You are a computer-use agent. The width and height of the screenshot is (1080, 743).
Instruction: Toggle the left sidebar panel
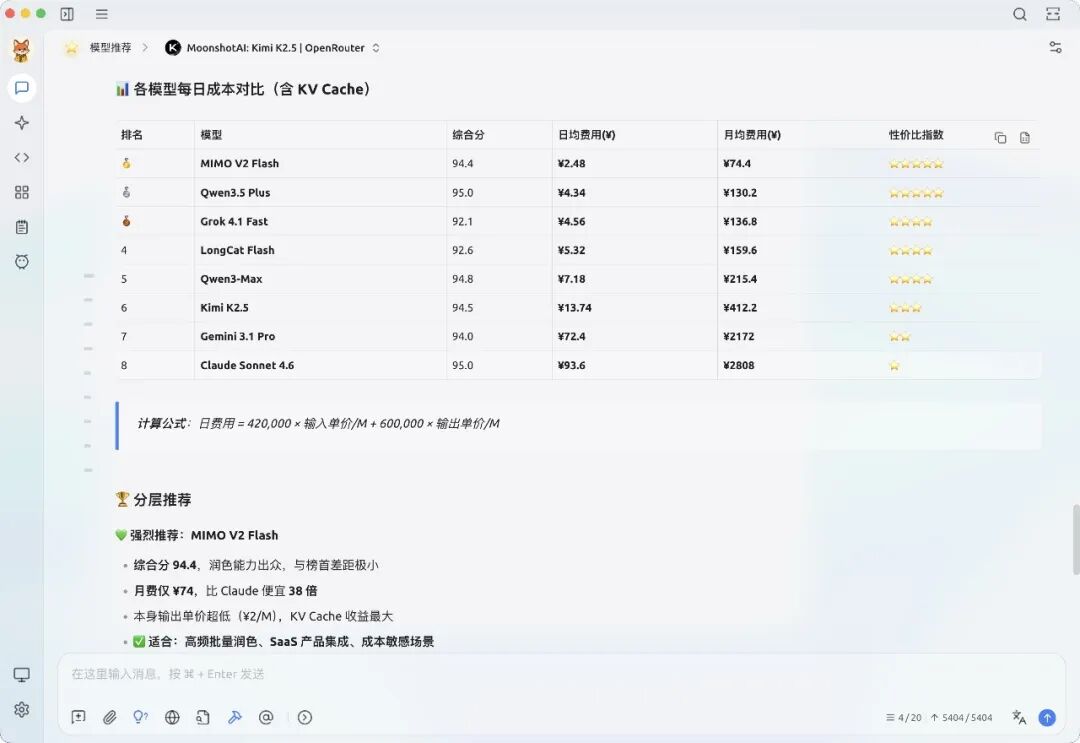point(67,14)
